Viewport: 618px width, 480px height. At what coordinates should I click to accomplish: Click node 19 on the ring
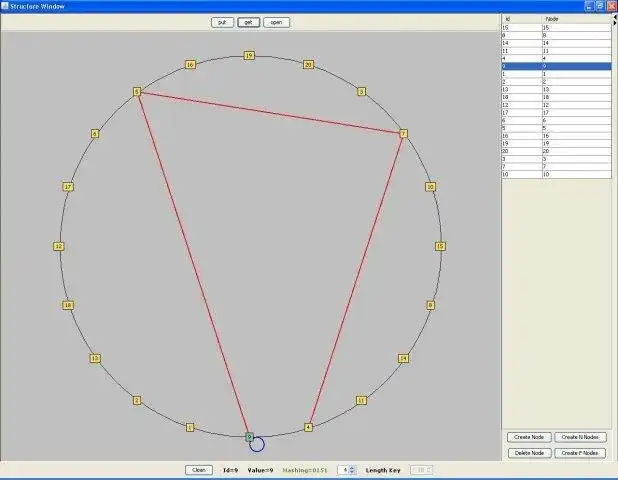(x=249, y=56)
